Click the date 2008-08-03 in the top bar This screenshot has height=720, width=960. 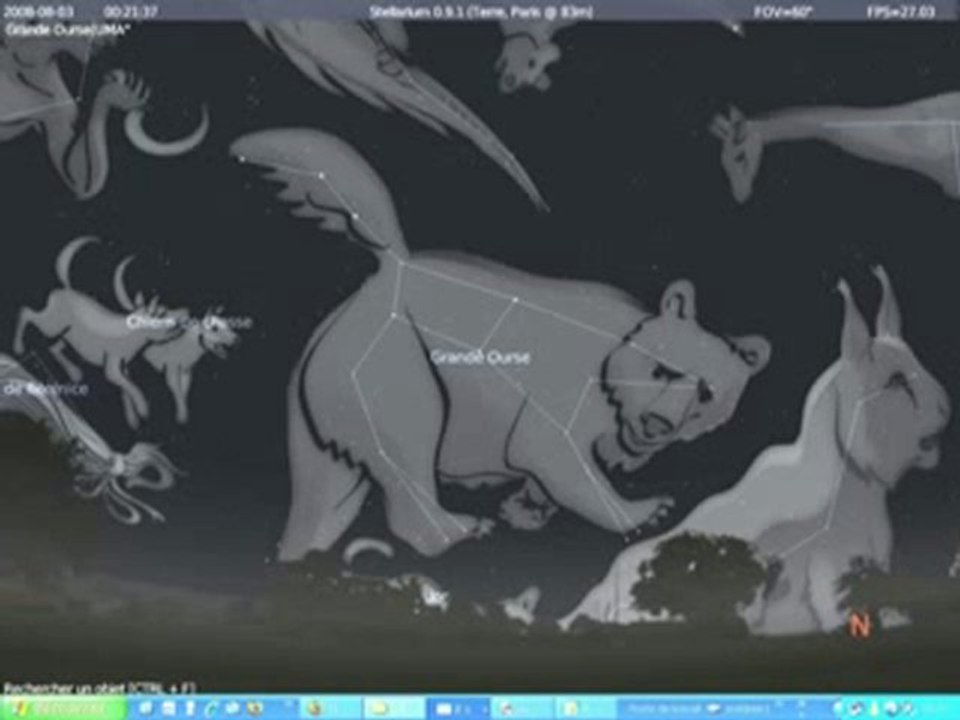(39, 12)
